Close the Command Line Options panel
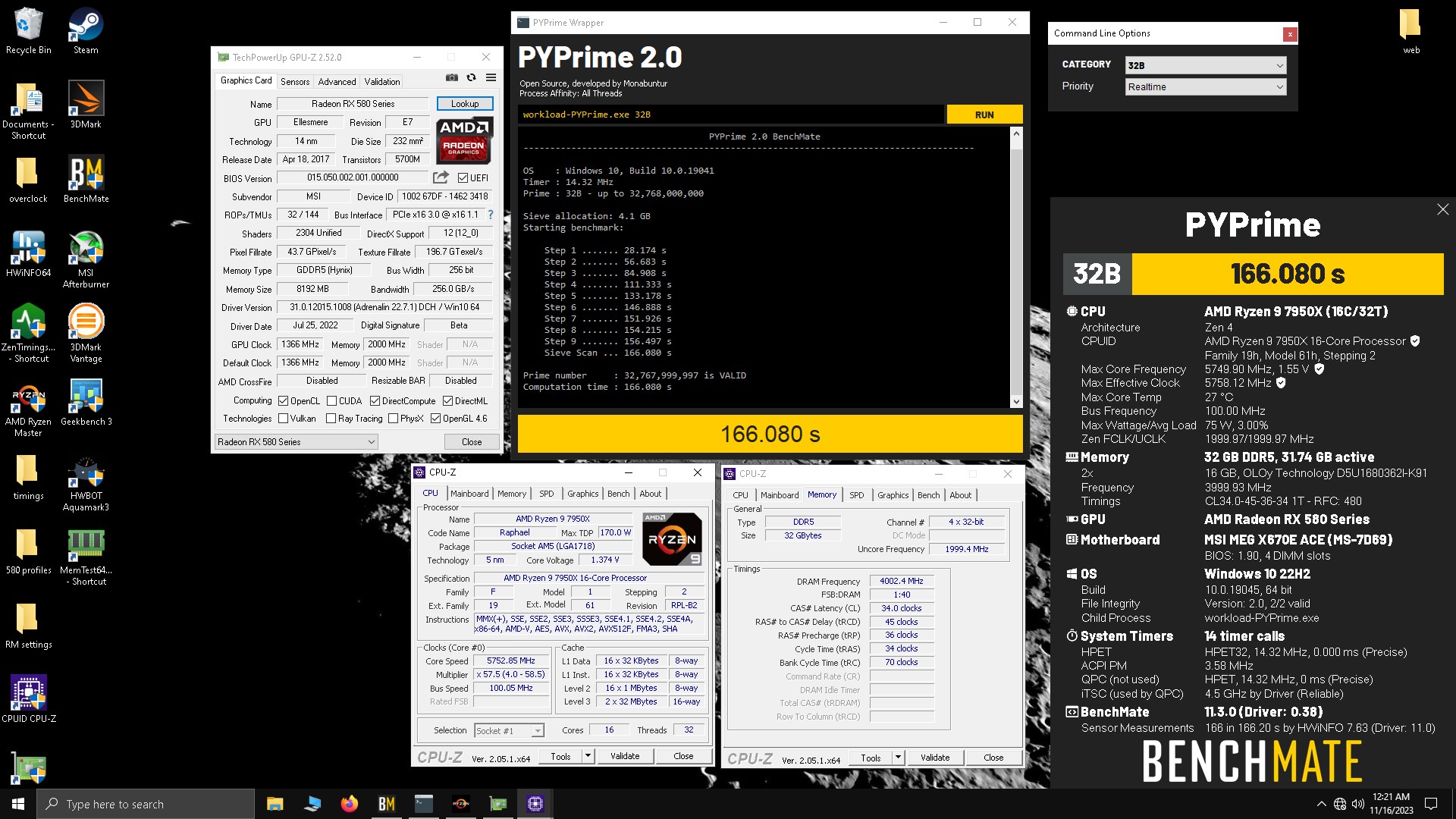The width and height of the screenshot is (1456, 819). tap(1289, 34)
